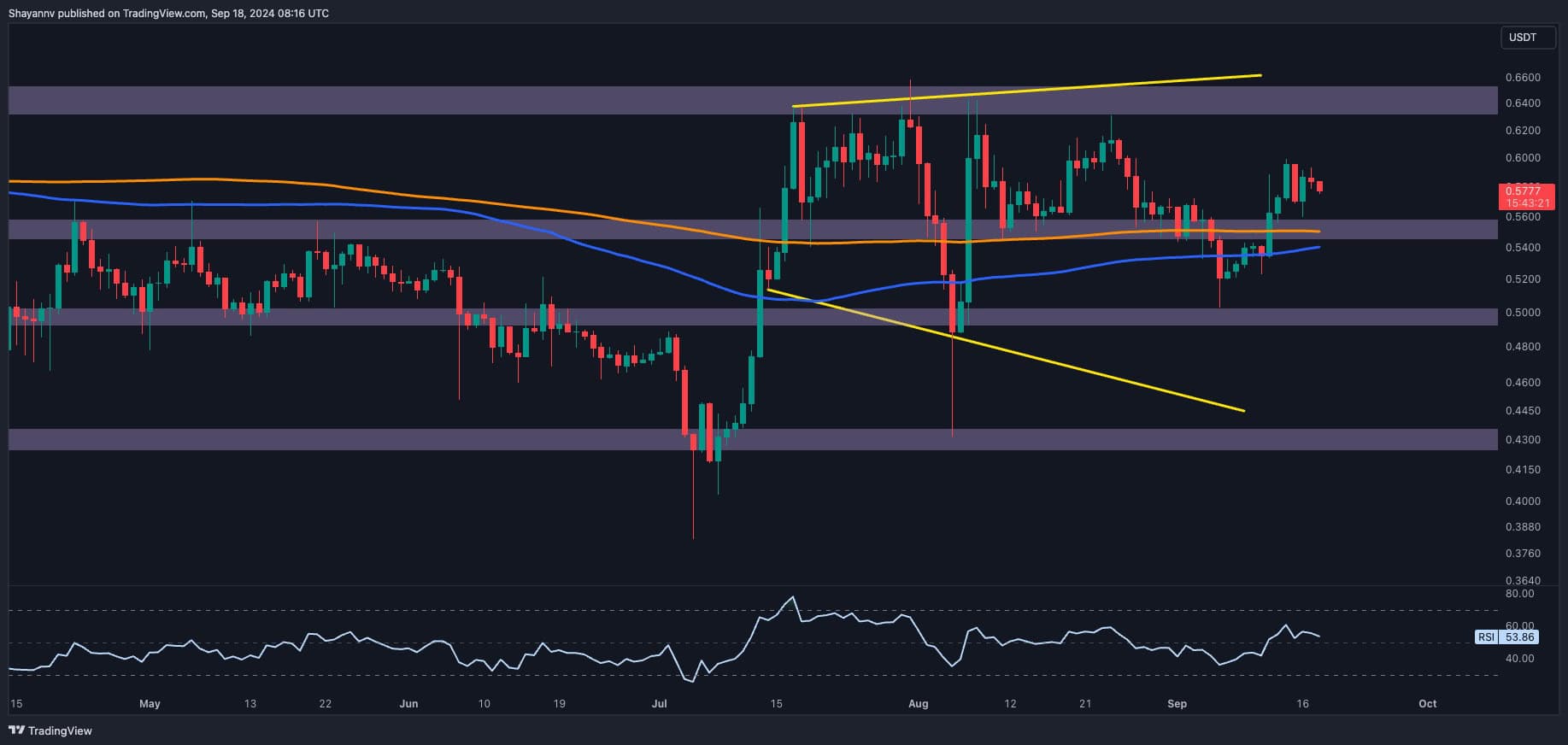The width and height of the screenshot is (1568, 745).
Task: Select the support zone near 0.5600
Action: coord(753,229)
